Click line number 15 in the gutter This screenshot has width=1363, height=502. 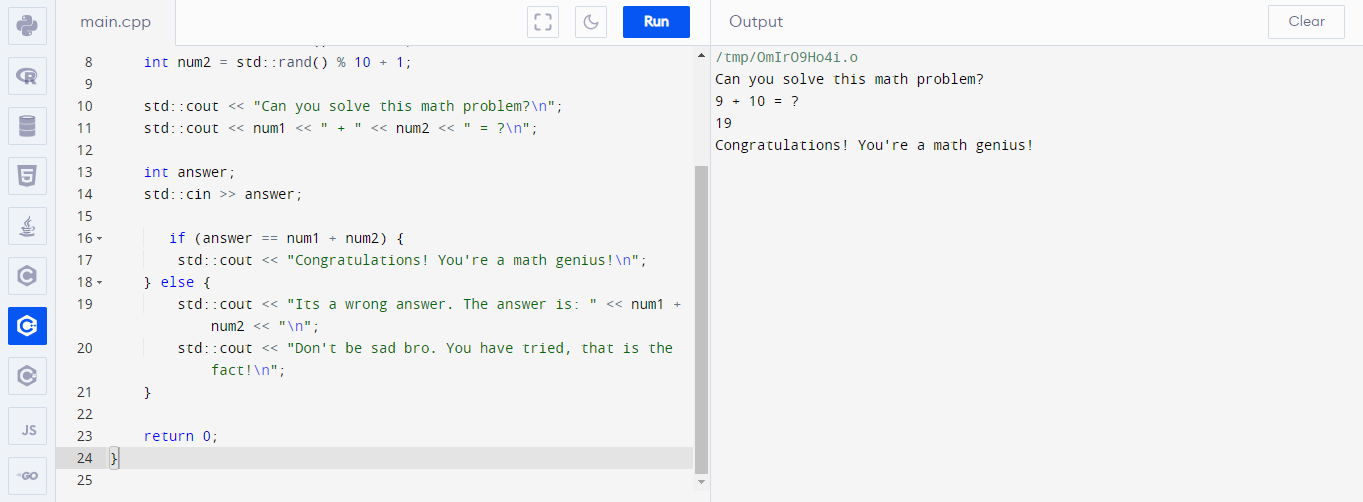[84, 216]
